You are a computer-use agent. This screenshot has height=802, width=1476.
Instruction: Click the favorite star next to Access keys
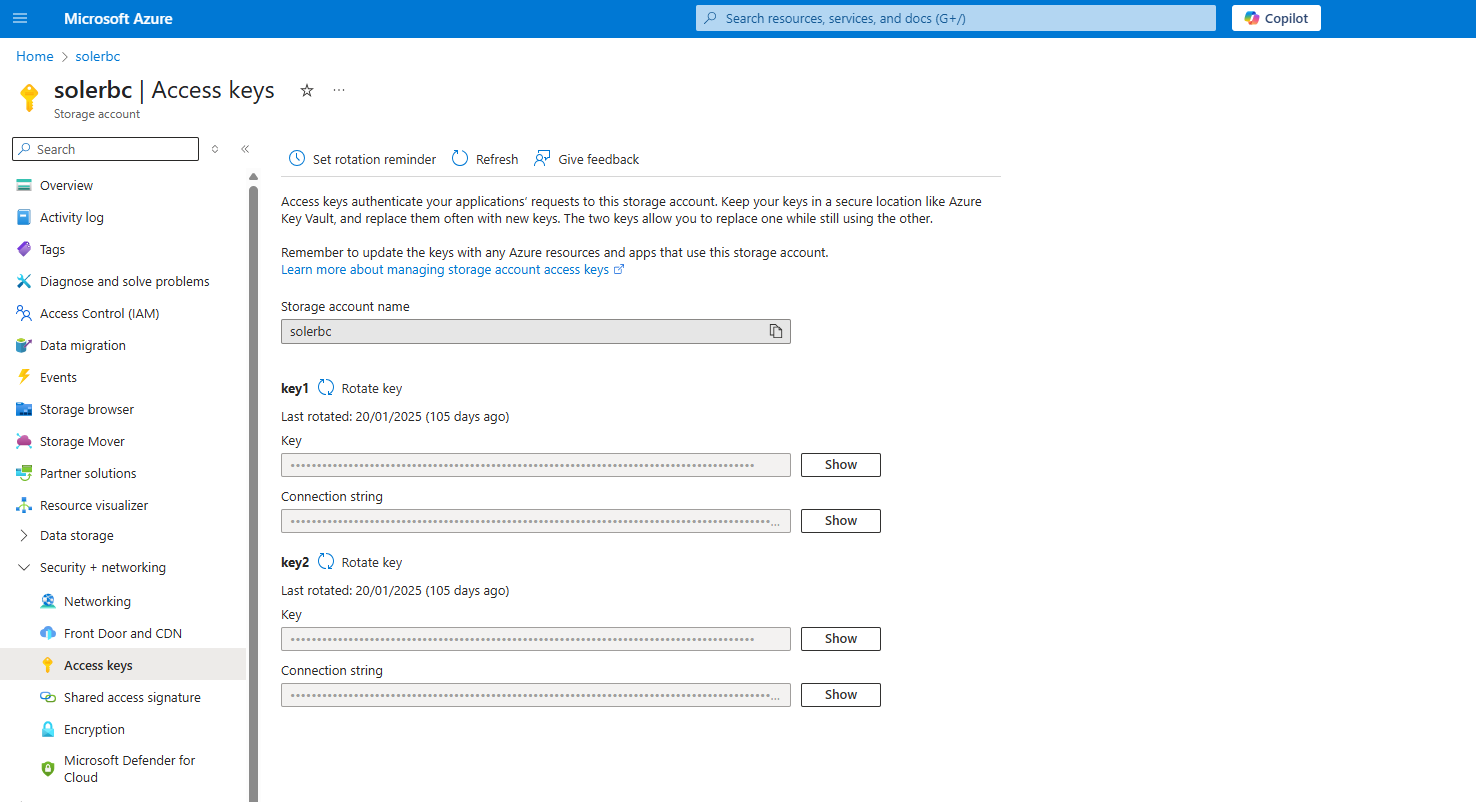307,91
